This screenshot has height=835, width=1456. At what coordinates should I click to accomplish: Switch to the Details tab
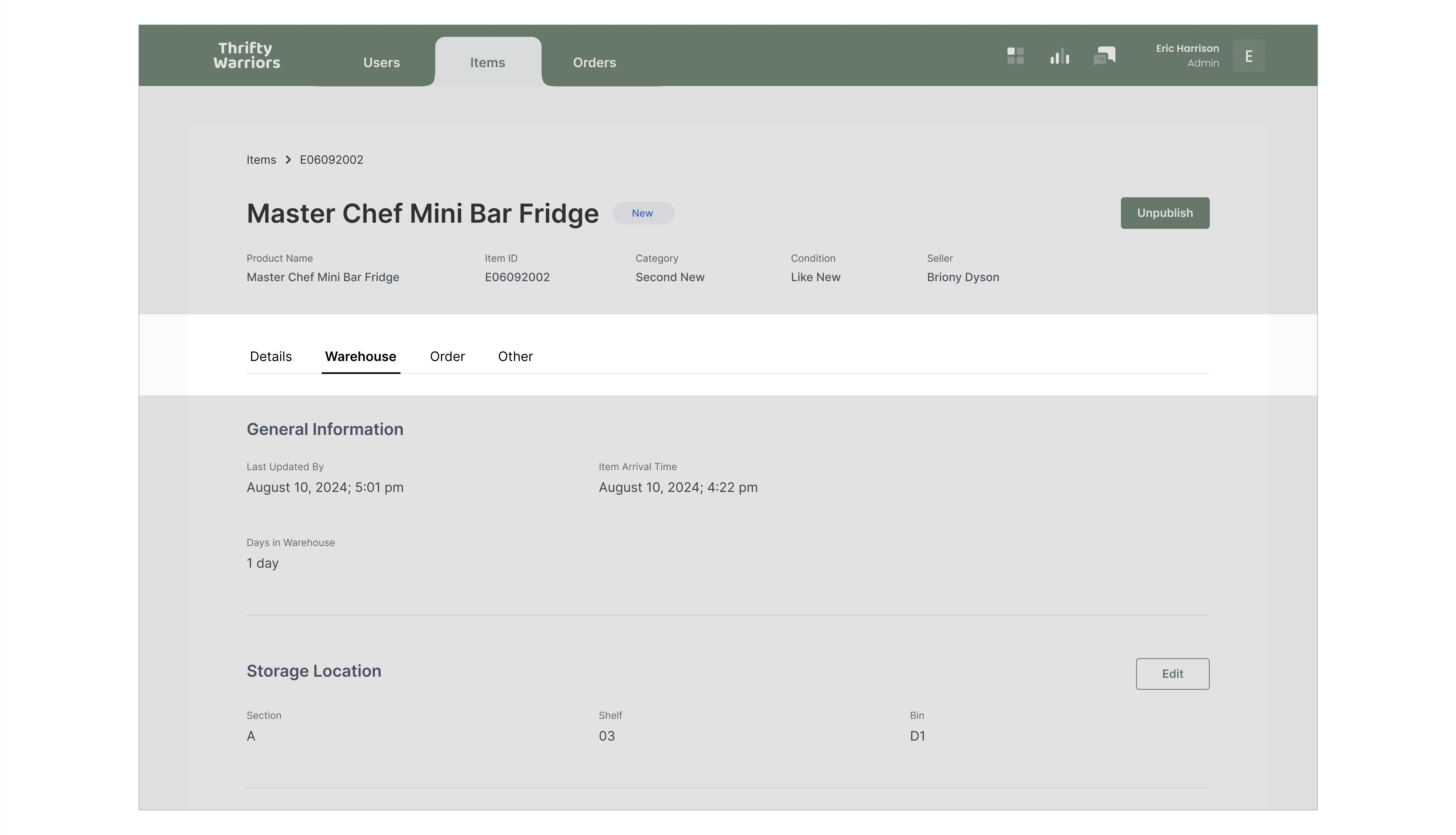click(x=271, y=357)
